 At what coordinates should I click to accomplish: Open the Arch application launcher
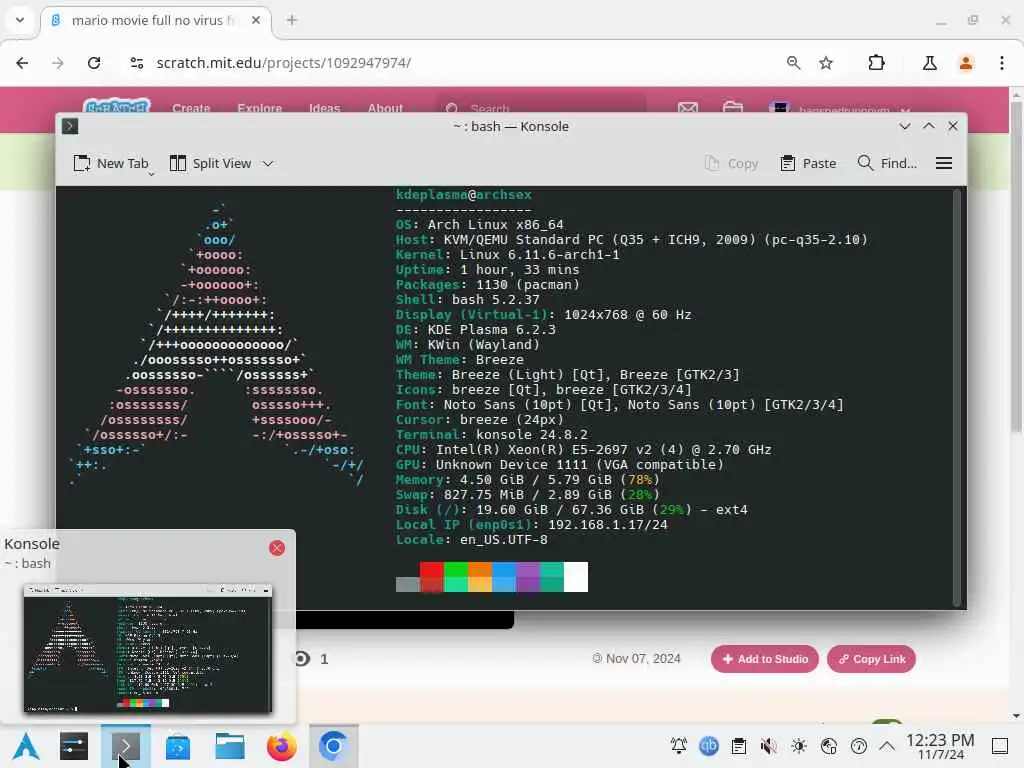click(26, 746)
